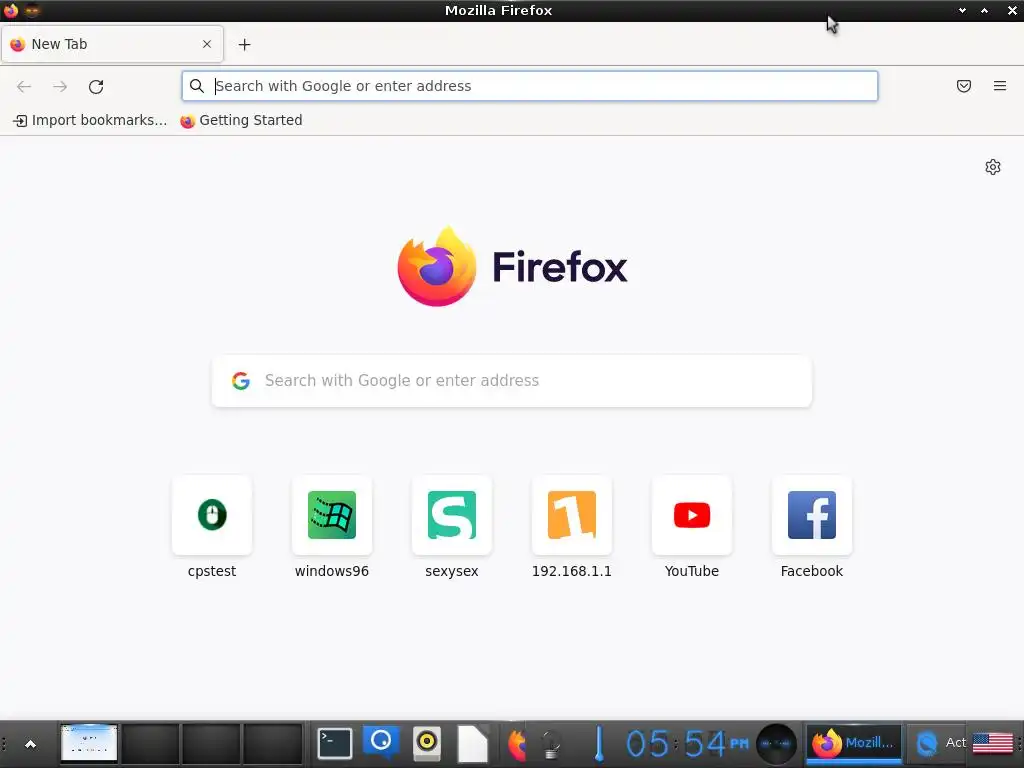Image resolution: width=1024 pixels, height=768 pixels.
Task: Click the forward navigation arrow
Action: (60, 86)
